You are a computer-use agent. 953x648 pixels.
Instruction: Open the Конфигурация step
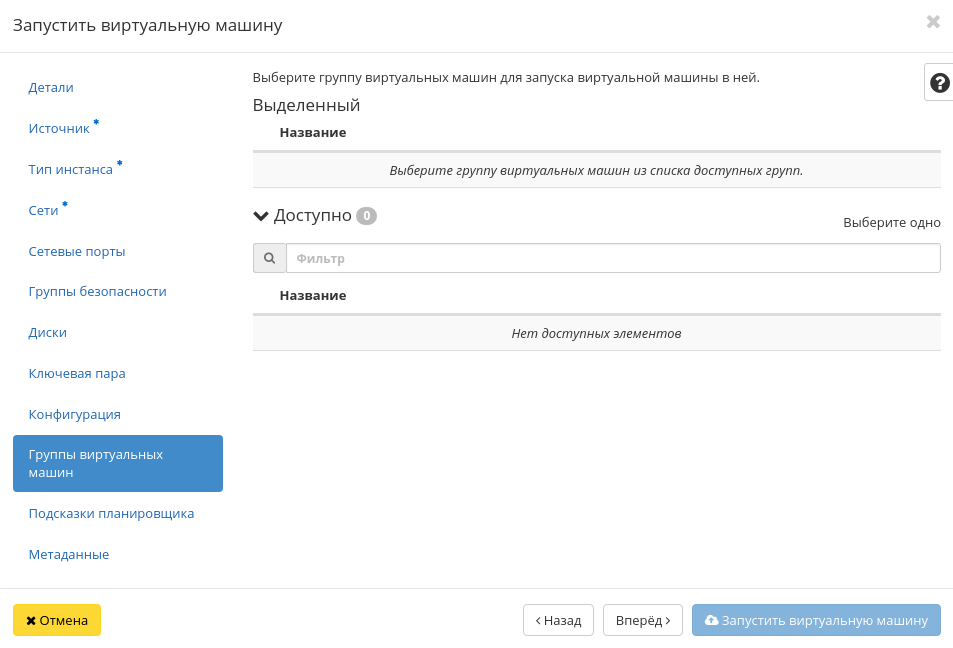(x=73, y=414)
